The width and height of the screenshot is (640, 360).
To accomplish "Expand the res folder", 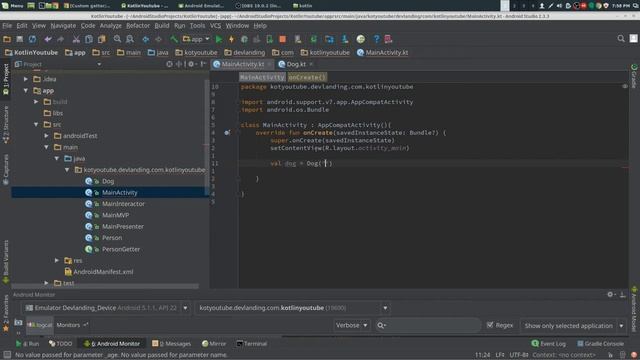I will (57, 260).
